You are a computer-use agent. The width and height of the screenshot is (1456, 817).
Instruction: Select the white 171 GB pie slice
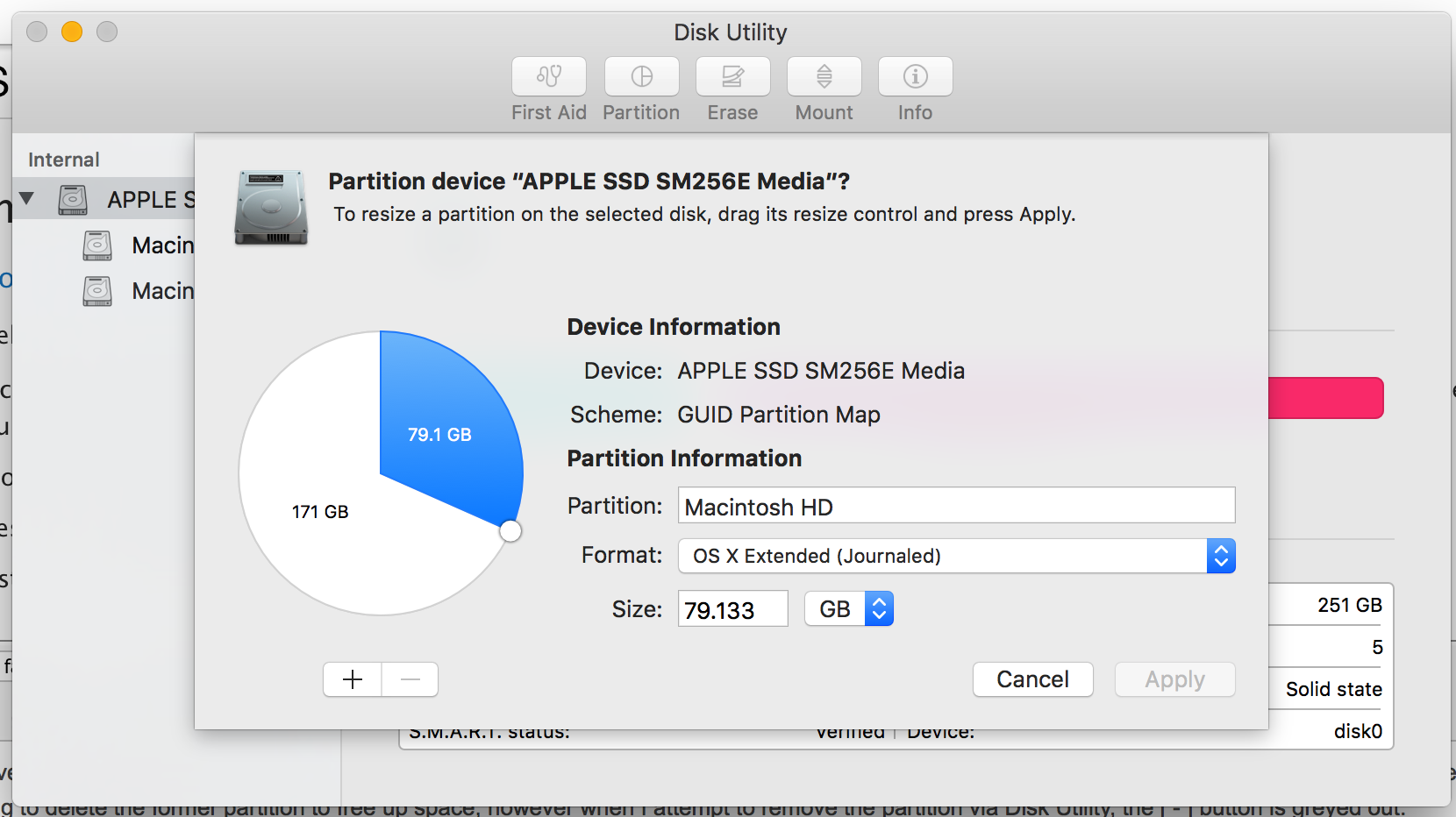[321, 511]
